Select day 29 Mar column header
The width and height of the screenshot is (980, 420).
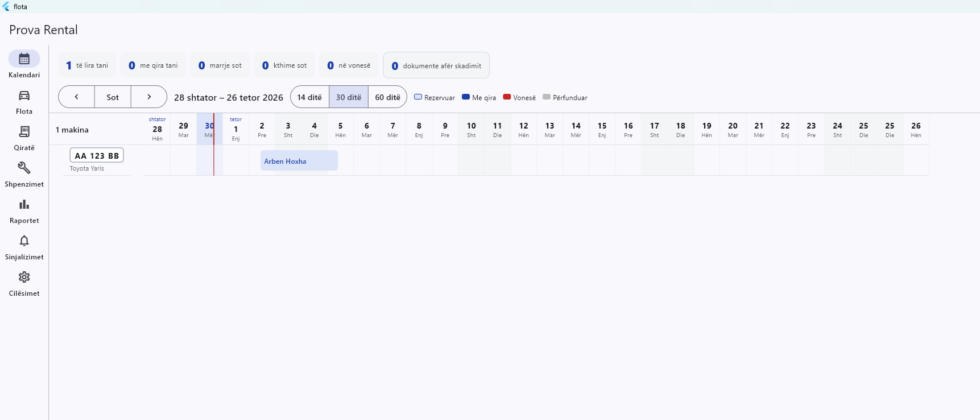183,129
